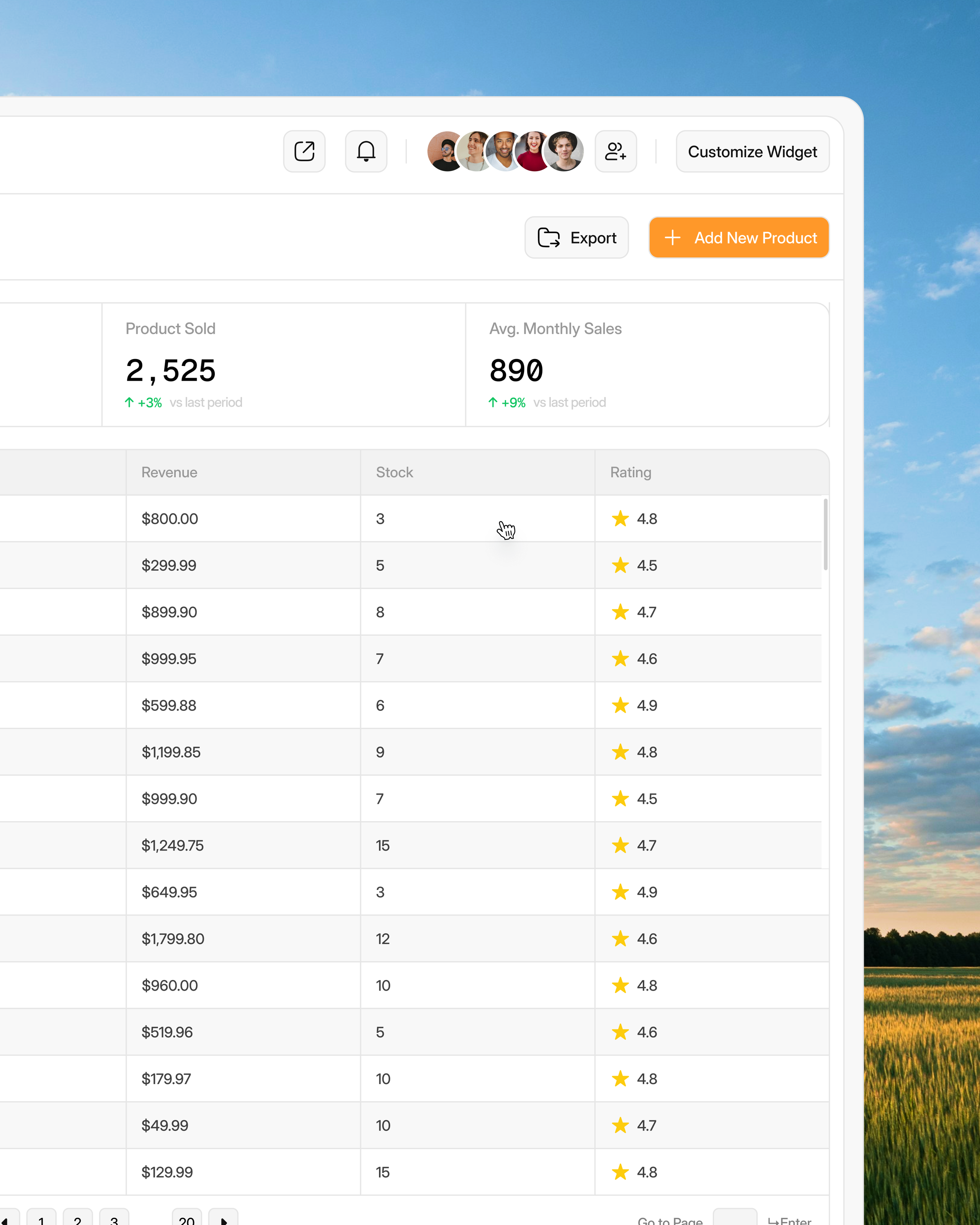Click the star icon in the $999.95 row

click(620, 658)
